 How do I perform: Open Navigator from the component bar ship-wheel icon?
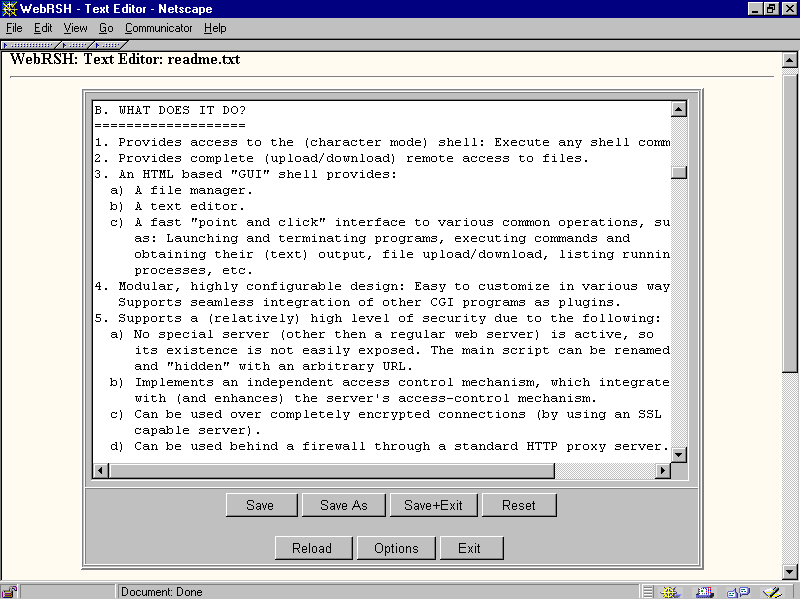point(670,592)
